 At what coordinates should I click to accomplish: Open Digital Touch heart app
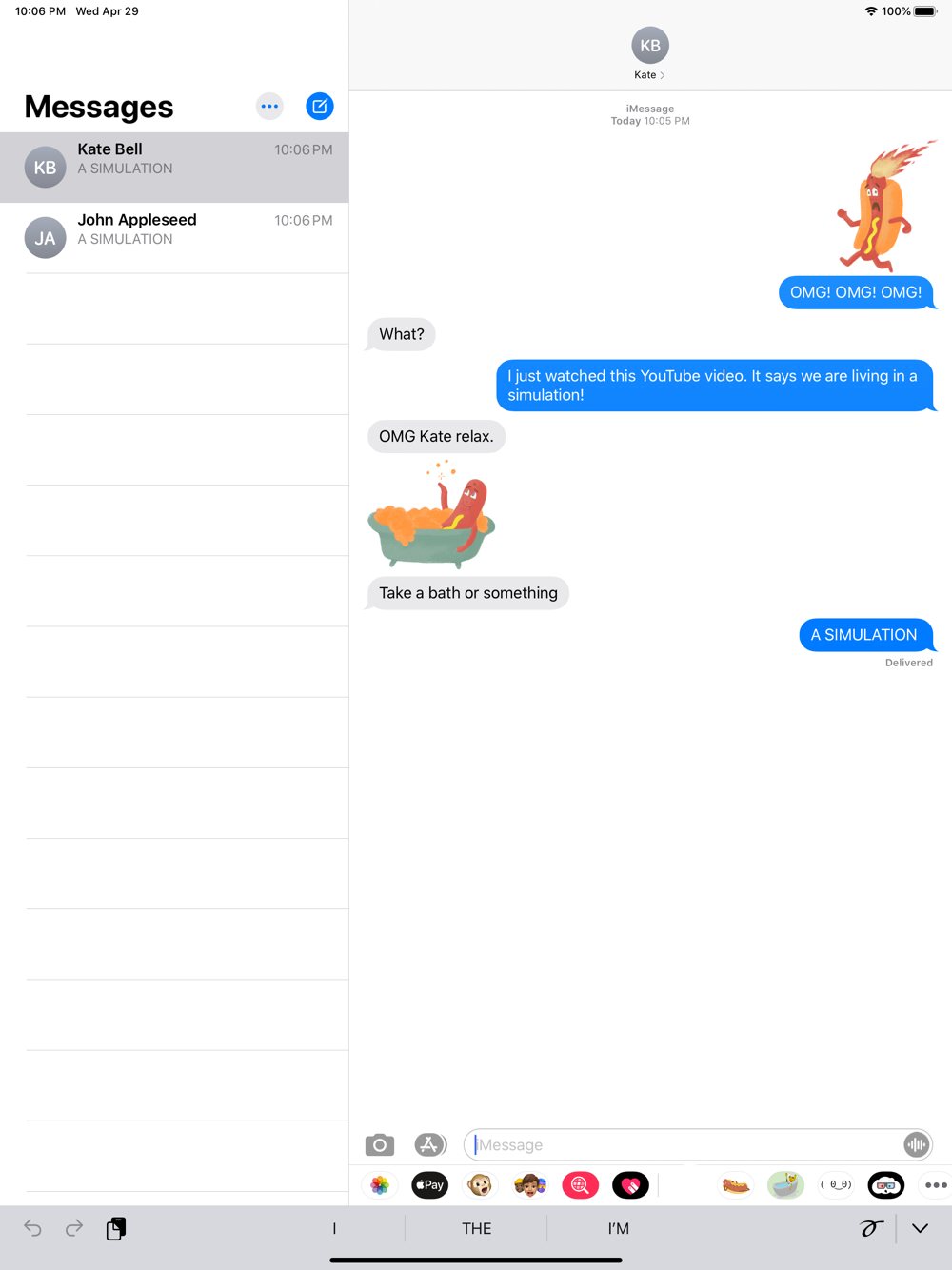(630, 1185)
